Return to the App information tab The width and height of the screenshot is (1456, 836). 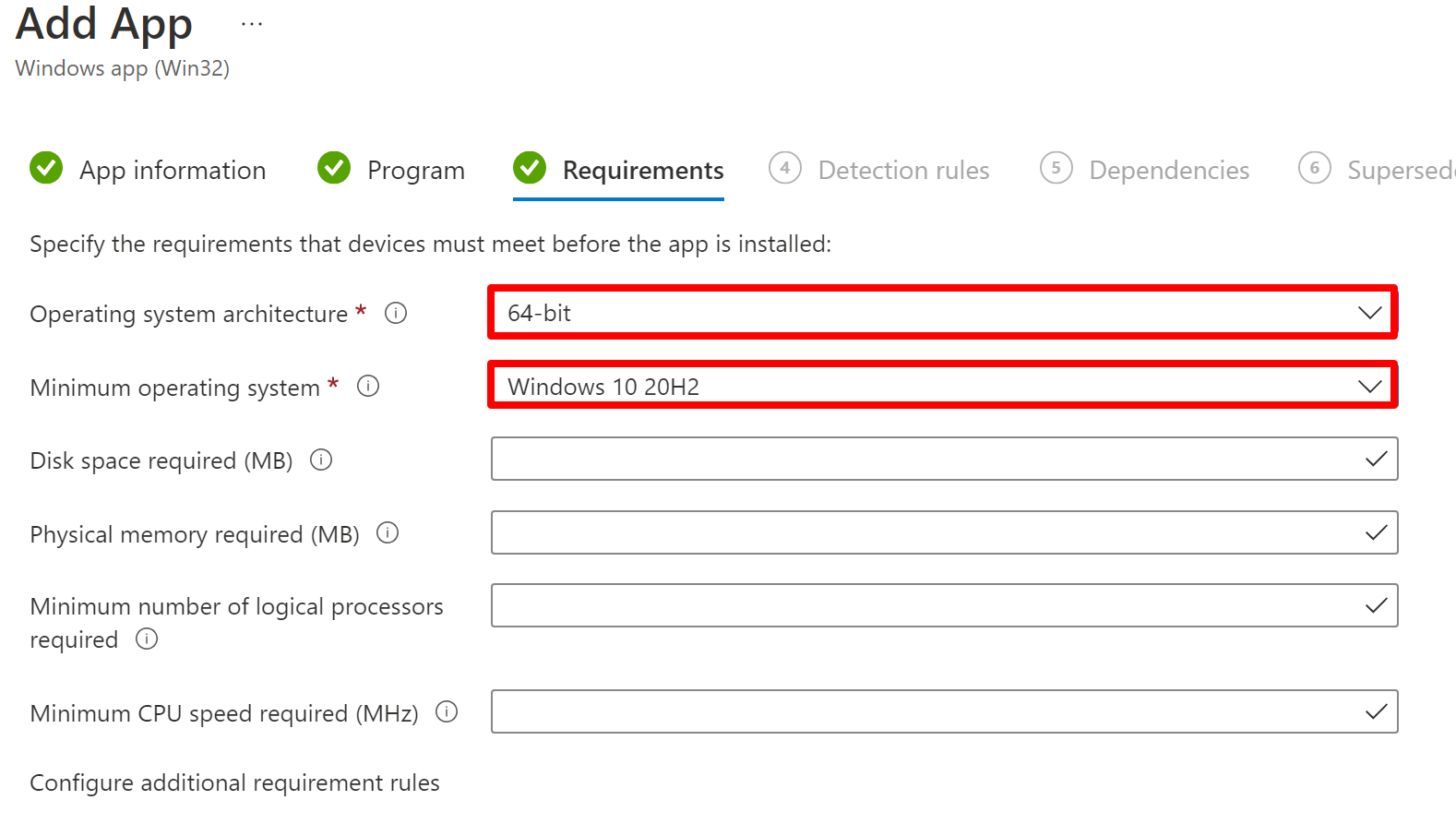coord(172,171)
